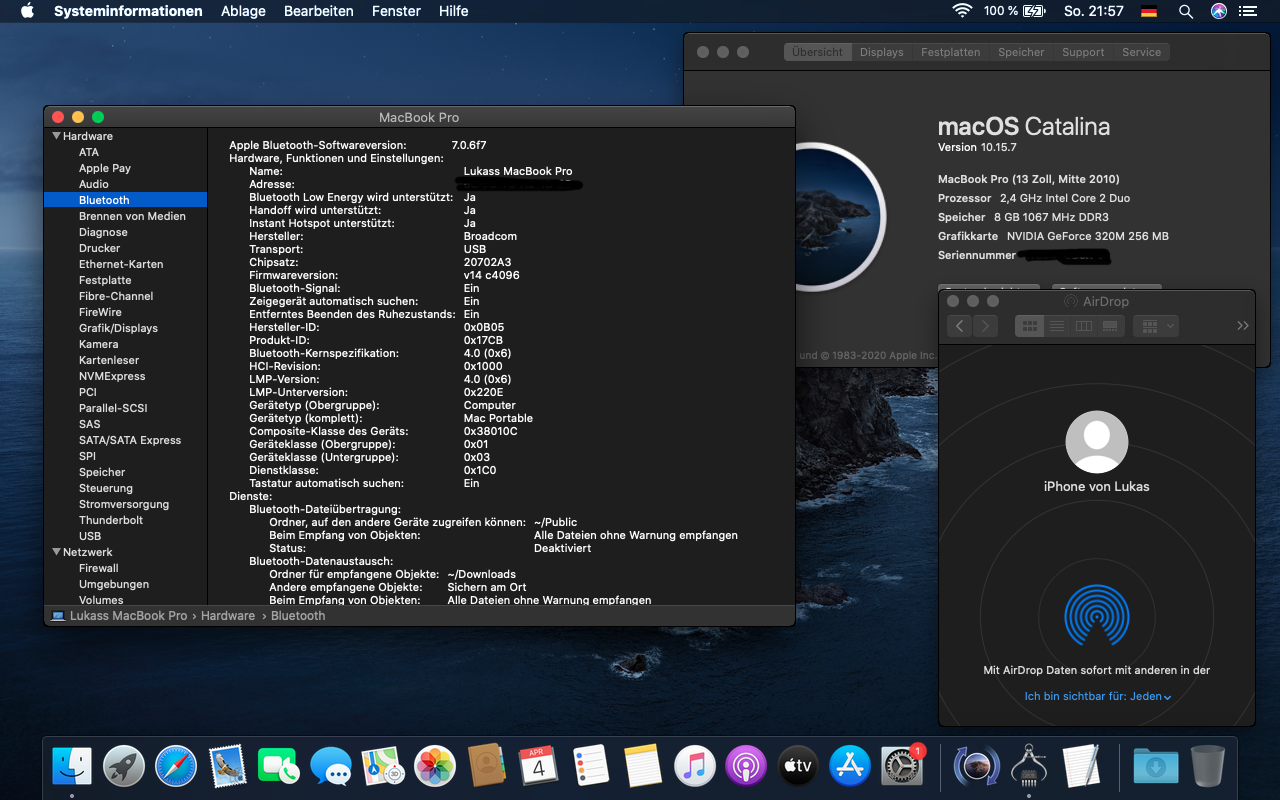Viewport: 1280px width, 800px height.
Task: Switch AirDrop to column view
Action: pyautogui.click(x=1083, y=326)
